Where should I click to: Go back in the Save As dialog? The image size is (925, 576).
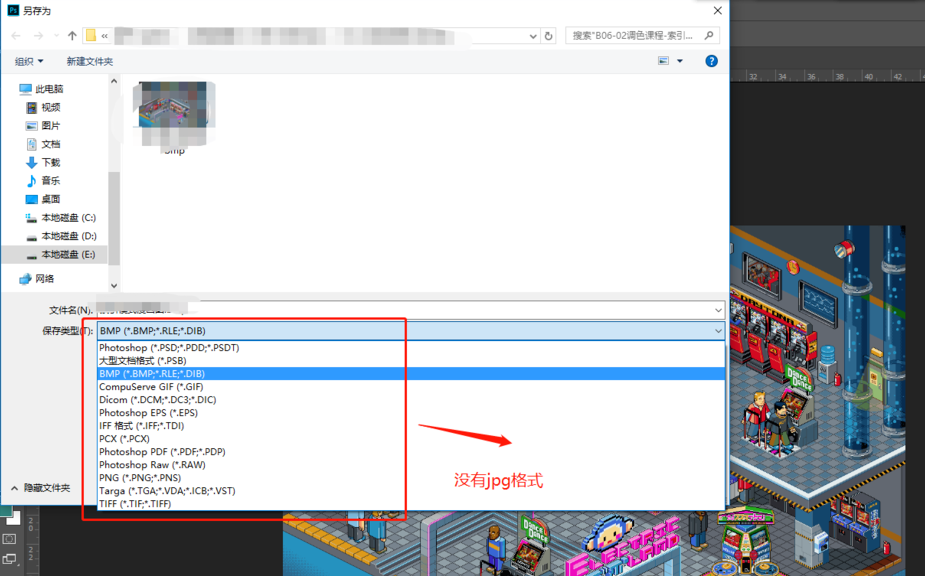click(x=16, y=36)
